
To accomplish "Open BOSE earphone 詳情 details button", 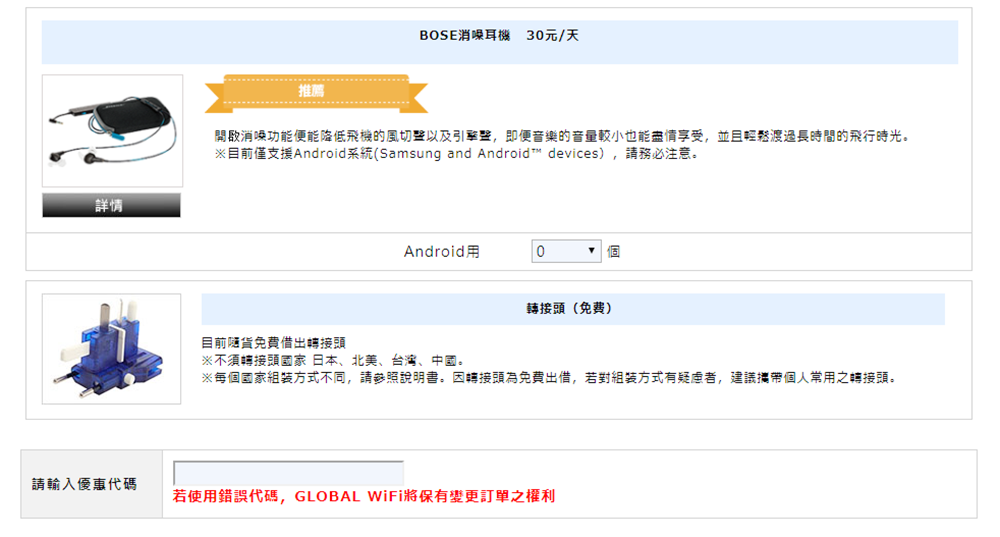I will tap(112, 205).
